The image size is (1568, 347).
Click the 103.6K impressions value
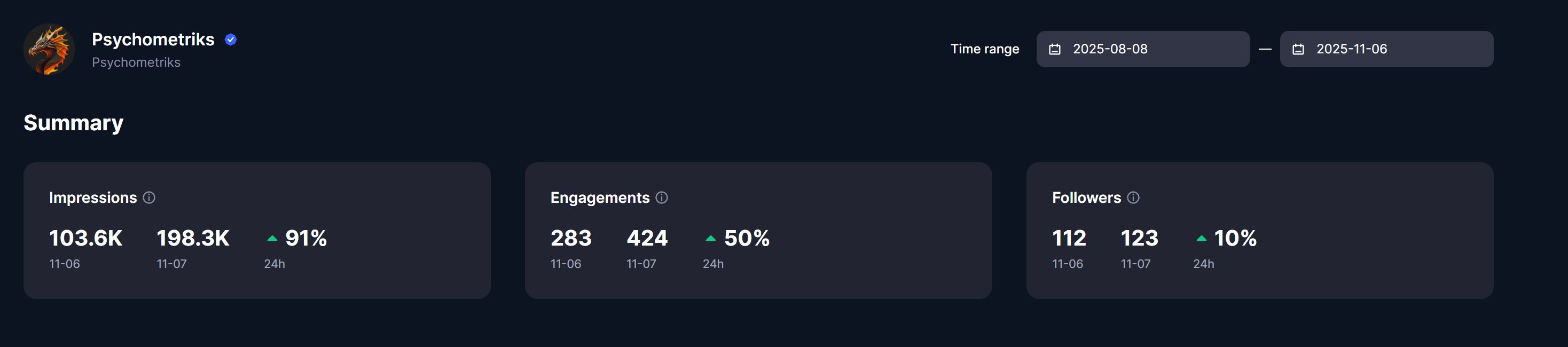86,238
